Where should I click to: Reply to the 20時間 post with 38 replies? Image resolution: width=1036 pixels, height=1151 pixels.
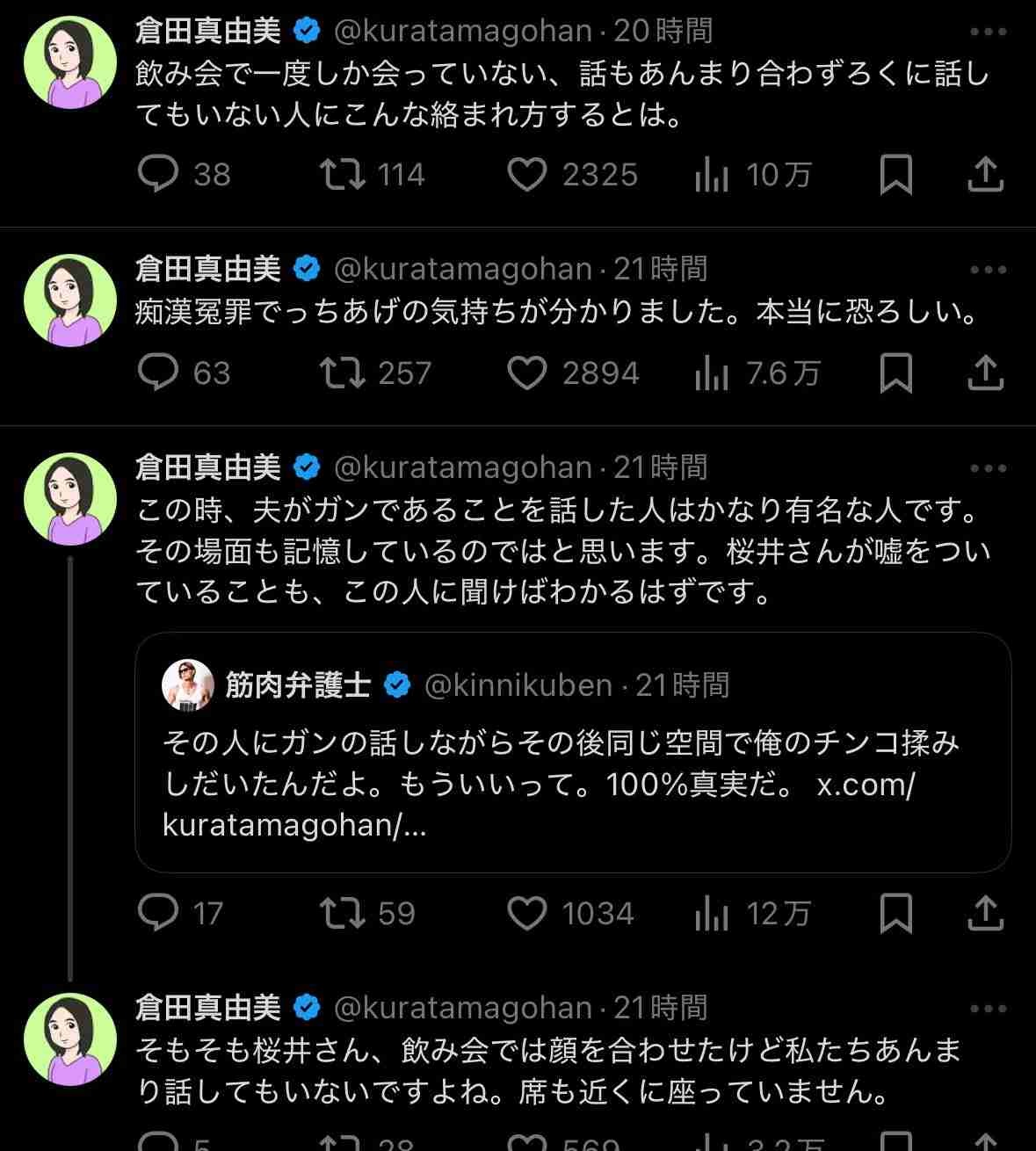(x=159, y=174)
